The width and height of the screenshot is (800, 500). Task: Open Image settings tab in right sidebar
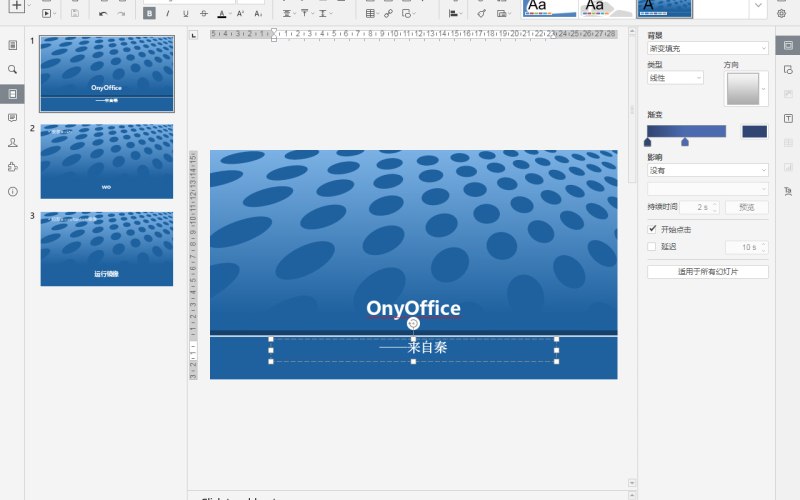click(x=788, y=94)
